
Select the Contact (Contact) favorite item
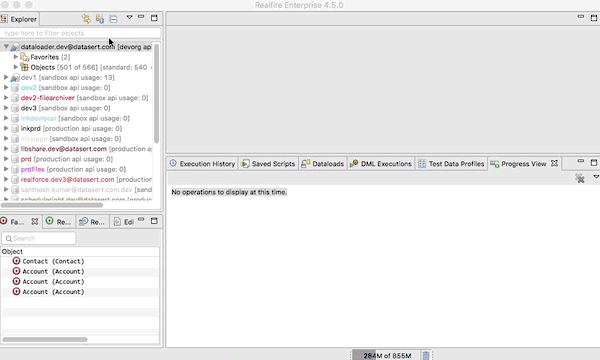tap(53, 261)
